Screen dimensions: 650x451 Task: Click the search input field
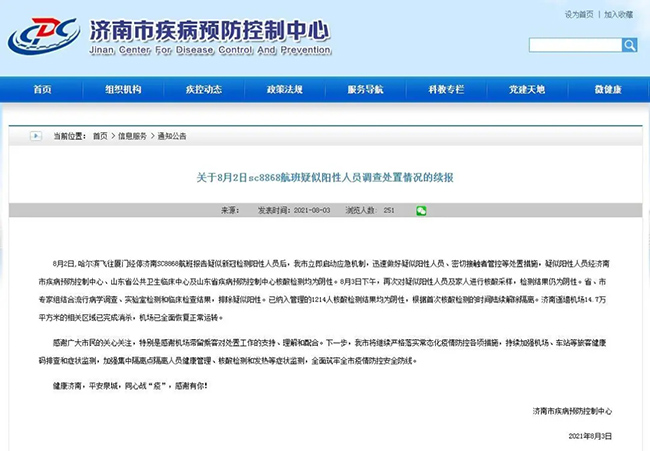click(575, 45)
